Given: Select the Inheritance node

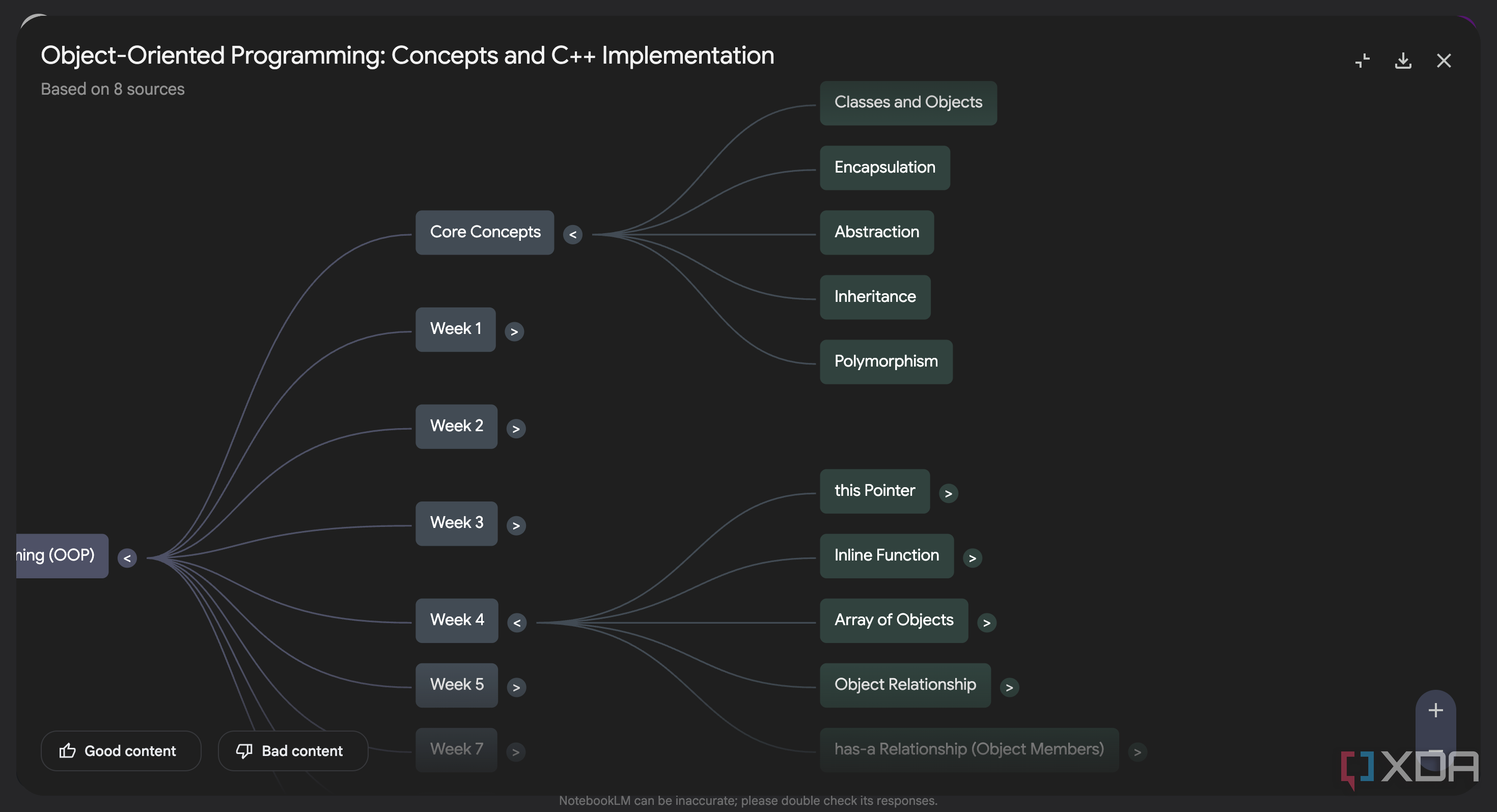Looking at the screenshot, I should tap(875, 297).
